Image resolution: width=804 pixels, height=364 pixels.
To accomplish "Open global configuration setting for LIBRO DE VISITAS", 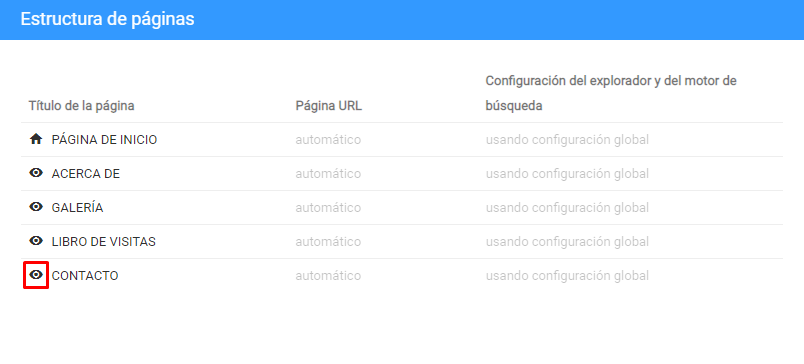I will pos(567,241).
